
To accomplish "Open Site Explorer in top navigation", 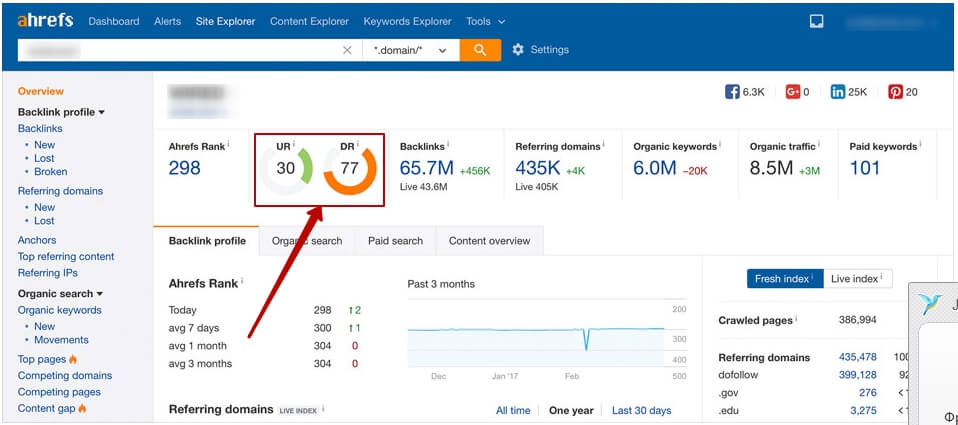I will coord(225,21).
